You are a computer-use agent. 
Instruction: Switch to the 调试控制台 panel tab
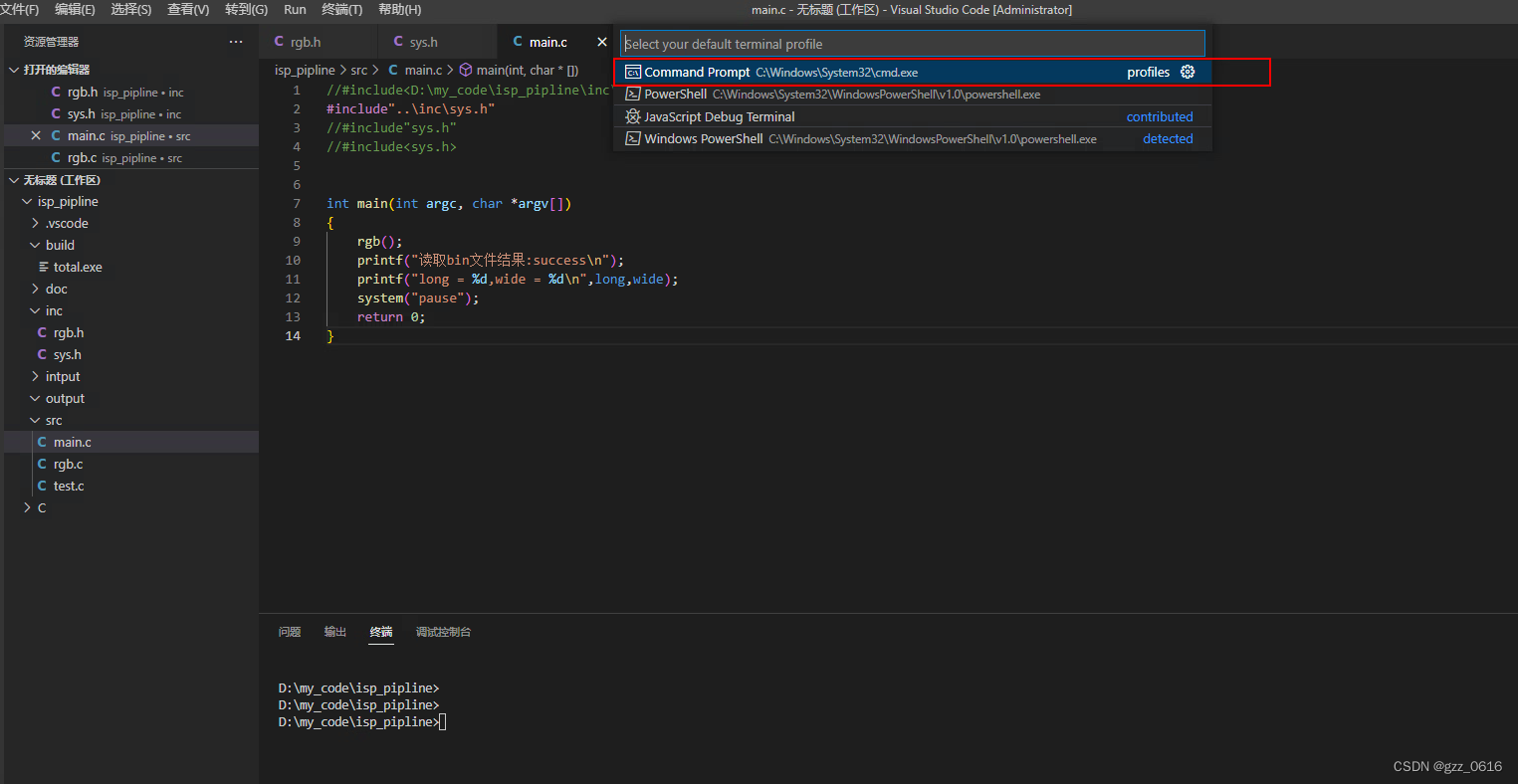click(x=443, y=632)
